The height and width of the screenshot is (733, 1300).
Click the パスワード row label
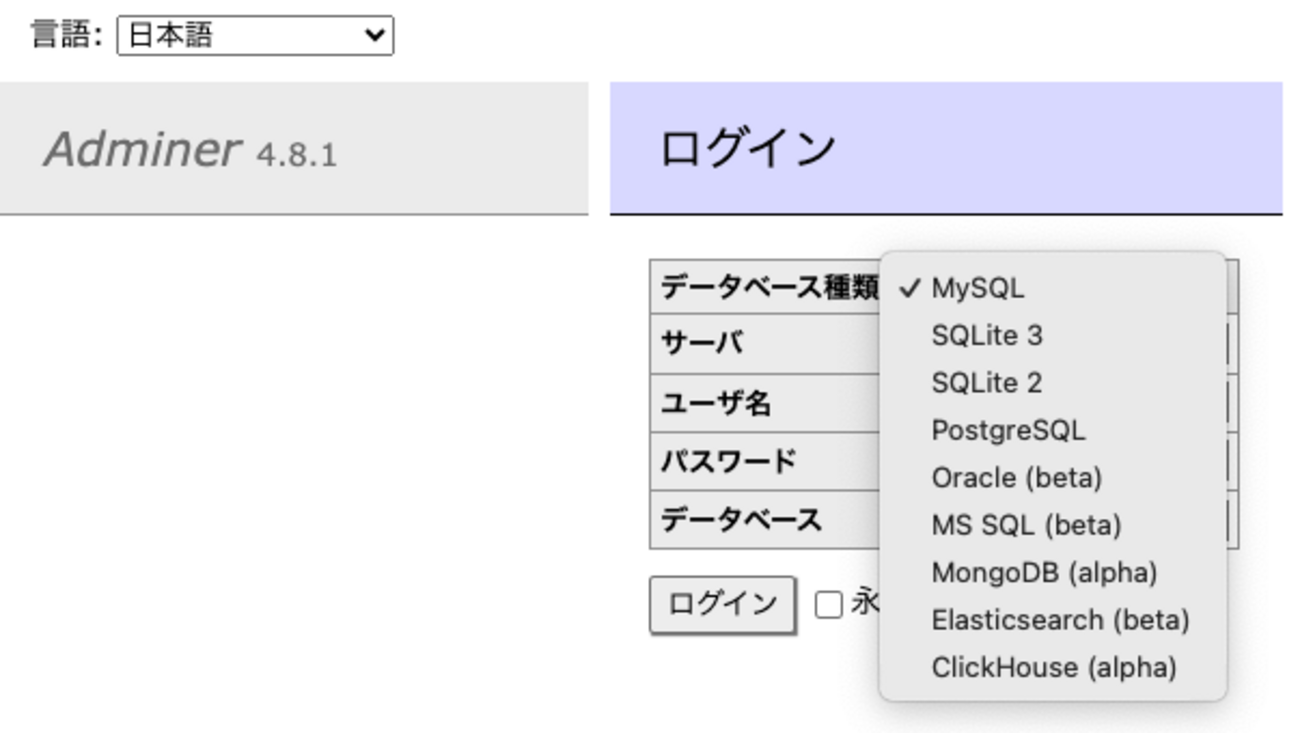(728, 461)
